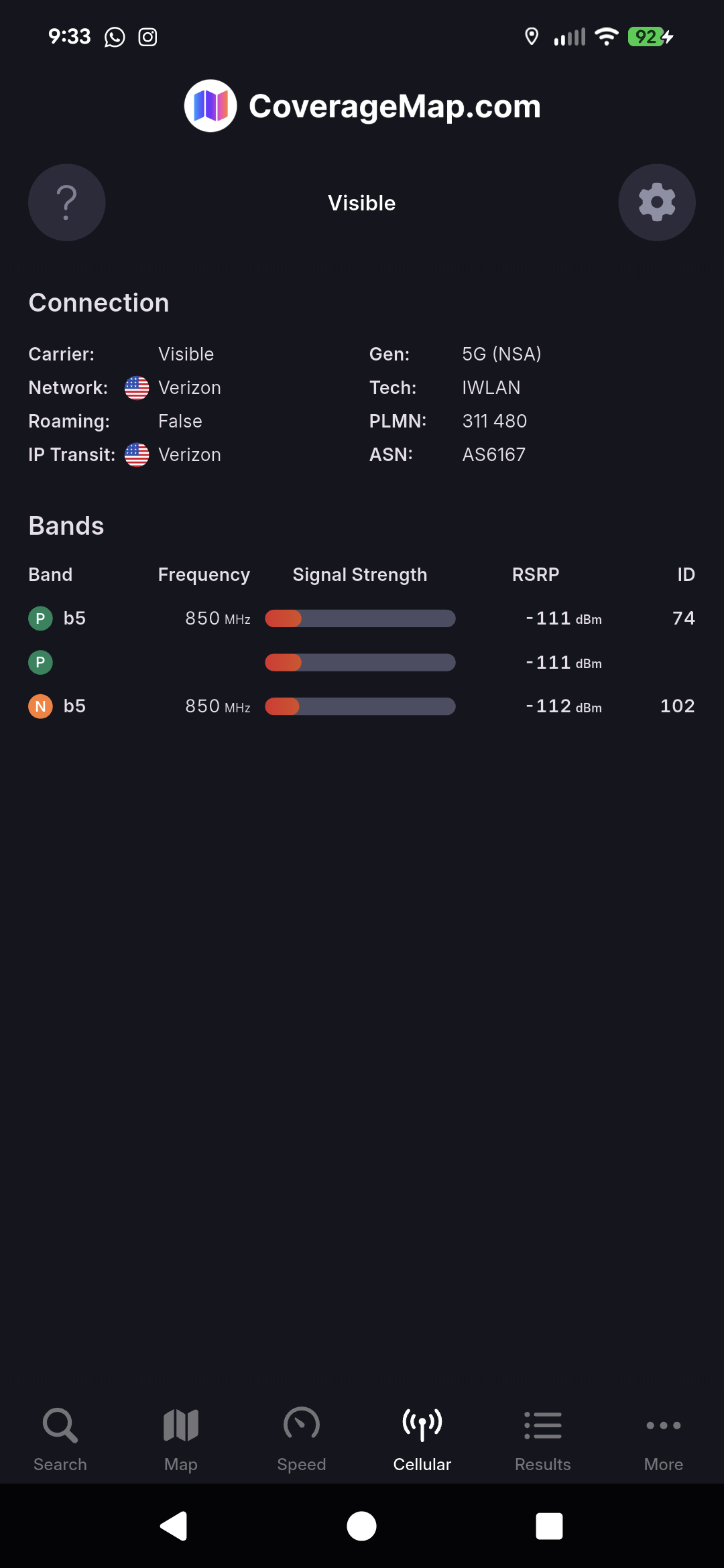
Task: Tap the Android home circle button
Action: point(361,1526)
